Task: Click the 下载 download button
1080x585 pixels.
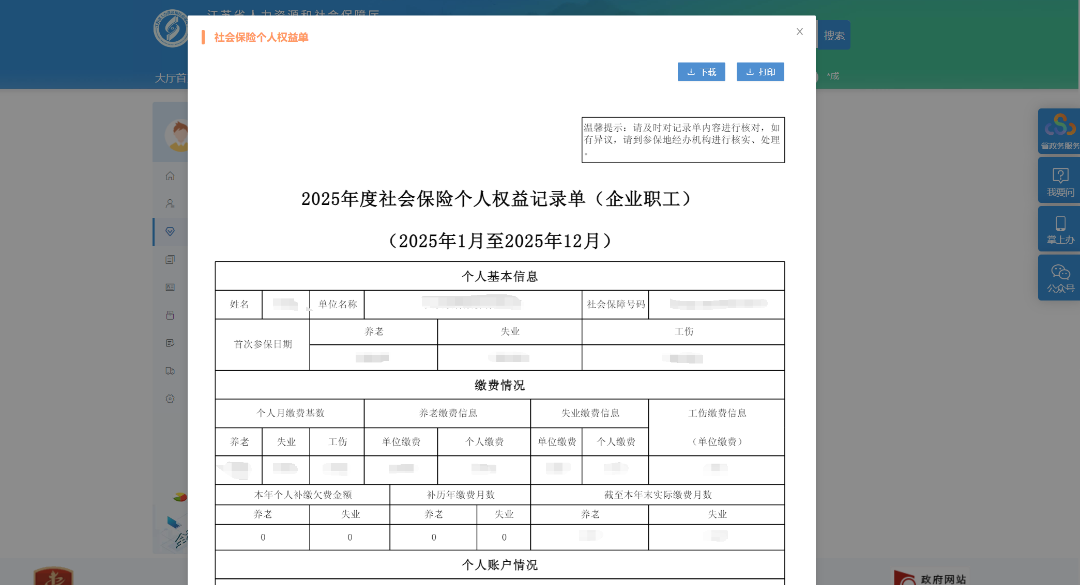Action: coord(701,71)
